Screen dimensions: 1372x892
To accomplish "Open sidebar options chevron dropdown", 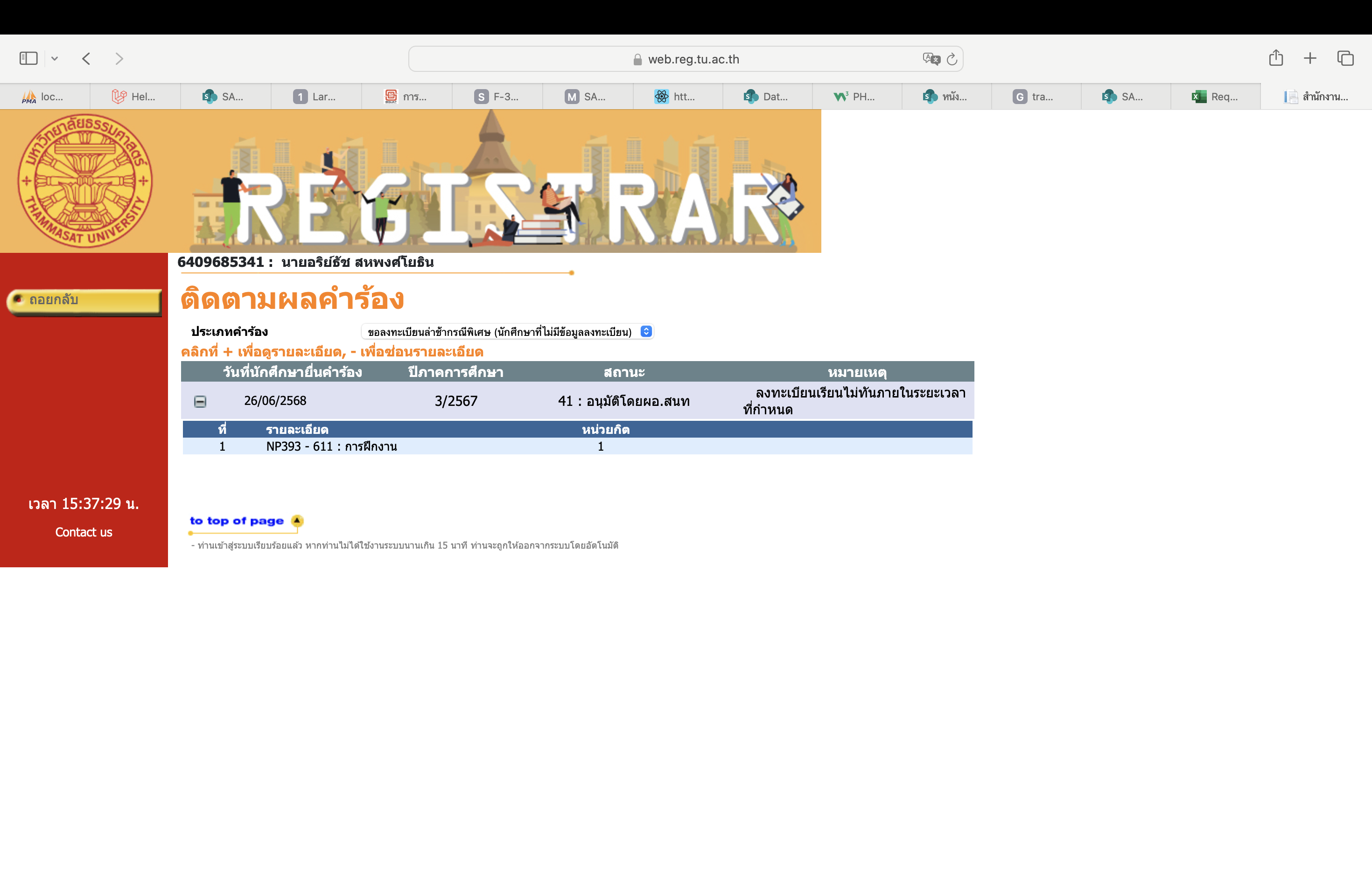I will click(x=55, y=58).
